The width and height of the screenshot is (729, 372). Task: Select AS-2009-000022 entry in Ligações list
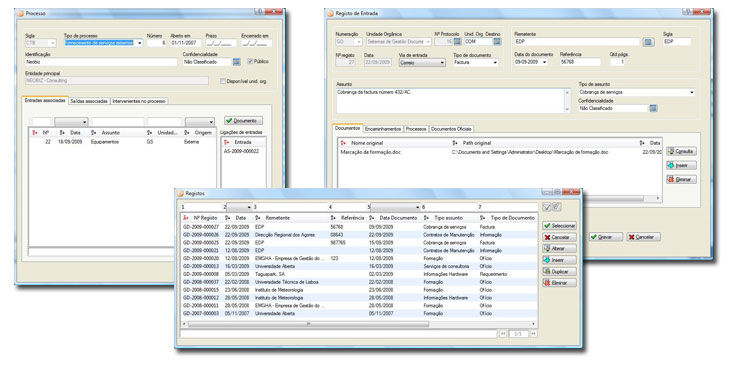click(x=242, y=151)
